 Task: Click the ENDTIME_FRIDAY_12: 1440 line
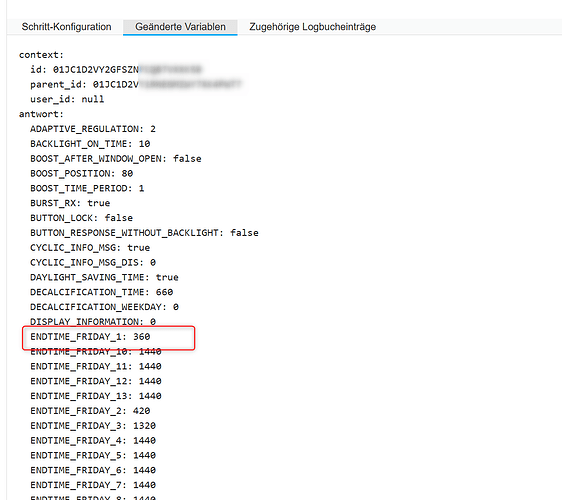(x=96, y=381)
